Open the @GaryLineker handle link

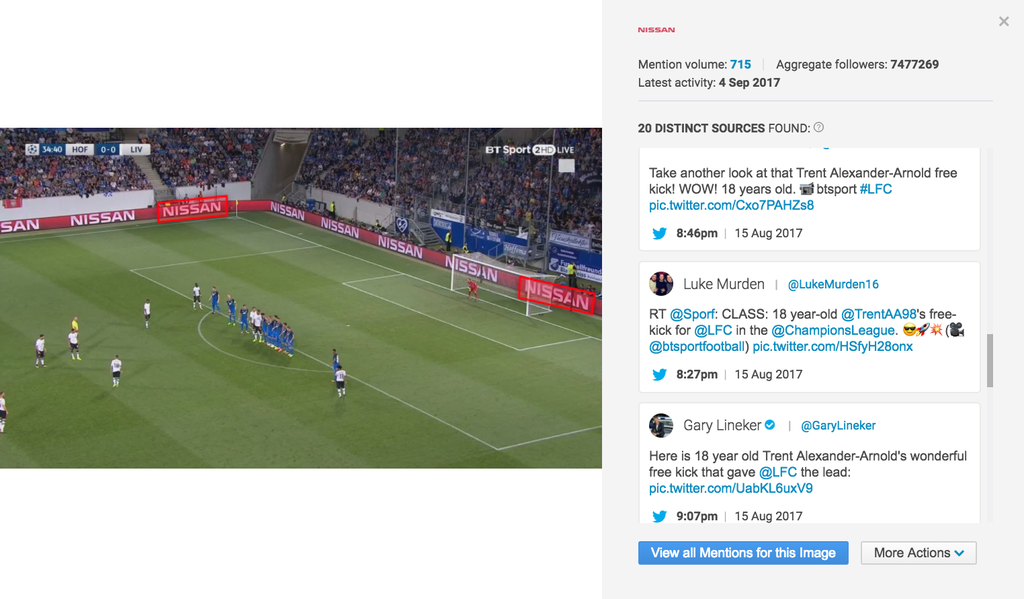[838, 425]
